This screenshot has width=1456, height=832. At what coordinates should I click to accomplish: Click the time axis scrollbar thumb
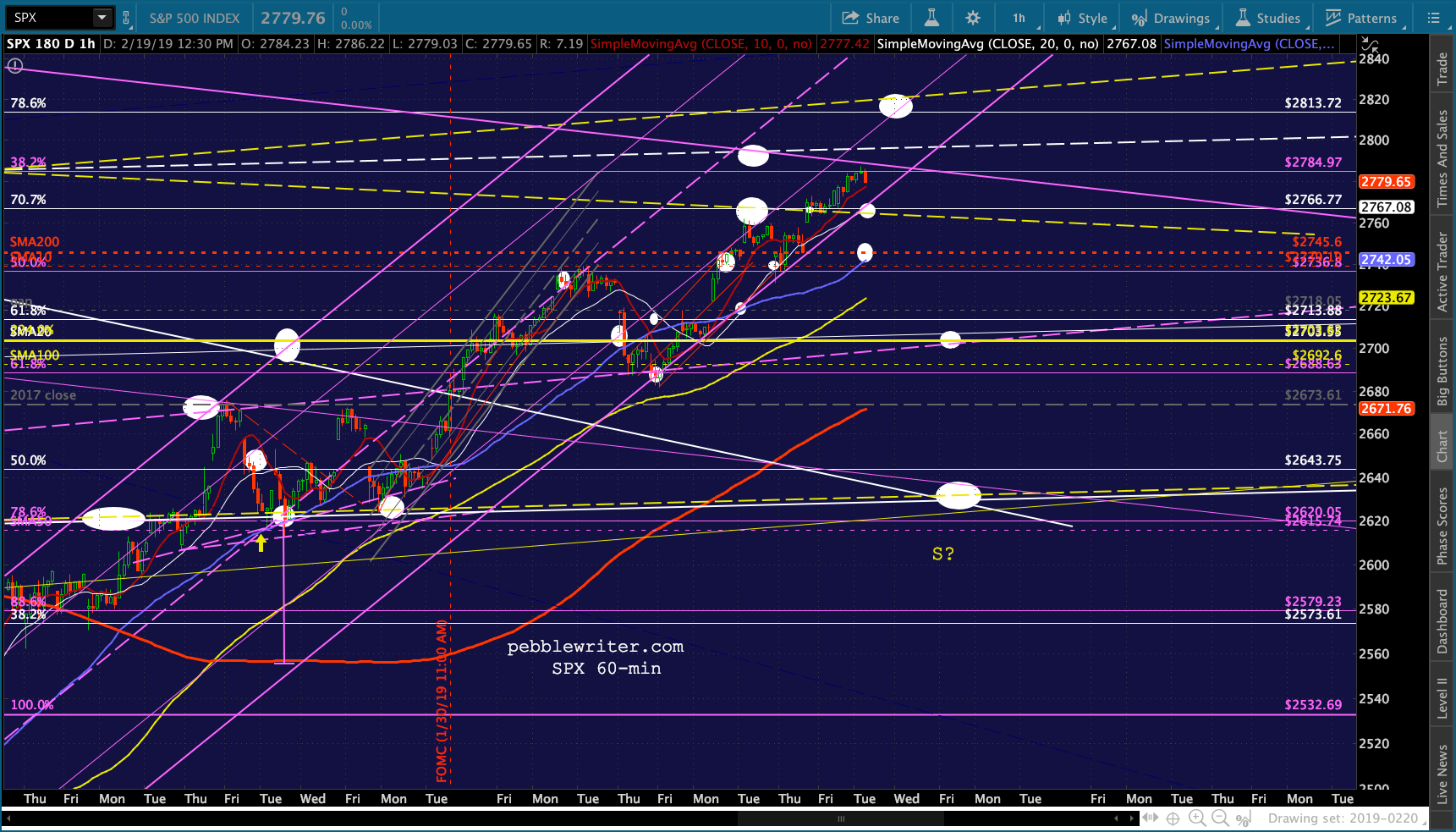coord(841,818)
